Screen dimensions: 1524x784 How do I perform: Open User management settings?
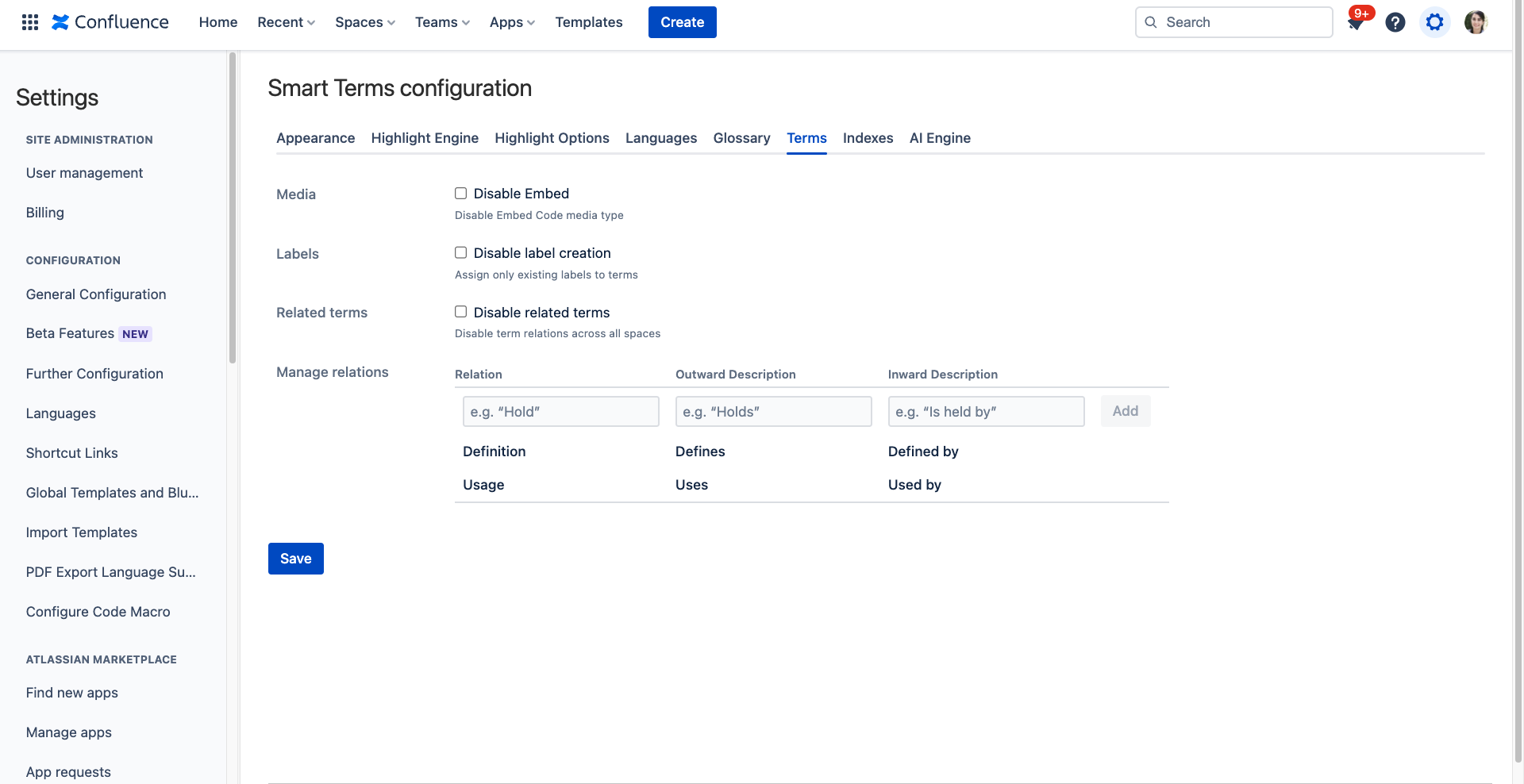point(84,172)
